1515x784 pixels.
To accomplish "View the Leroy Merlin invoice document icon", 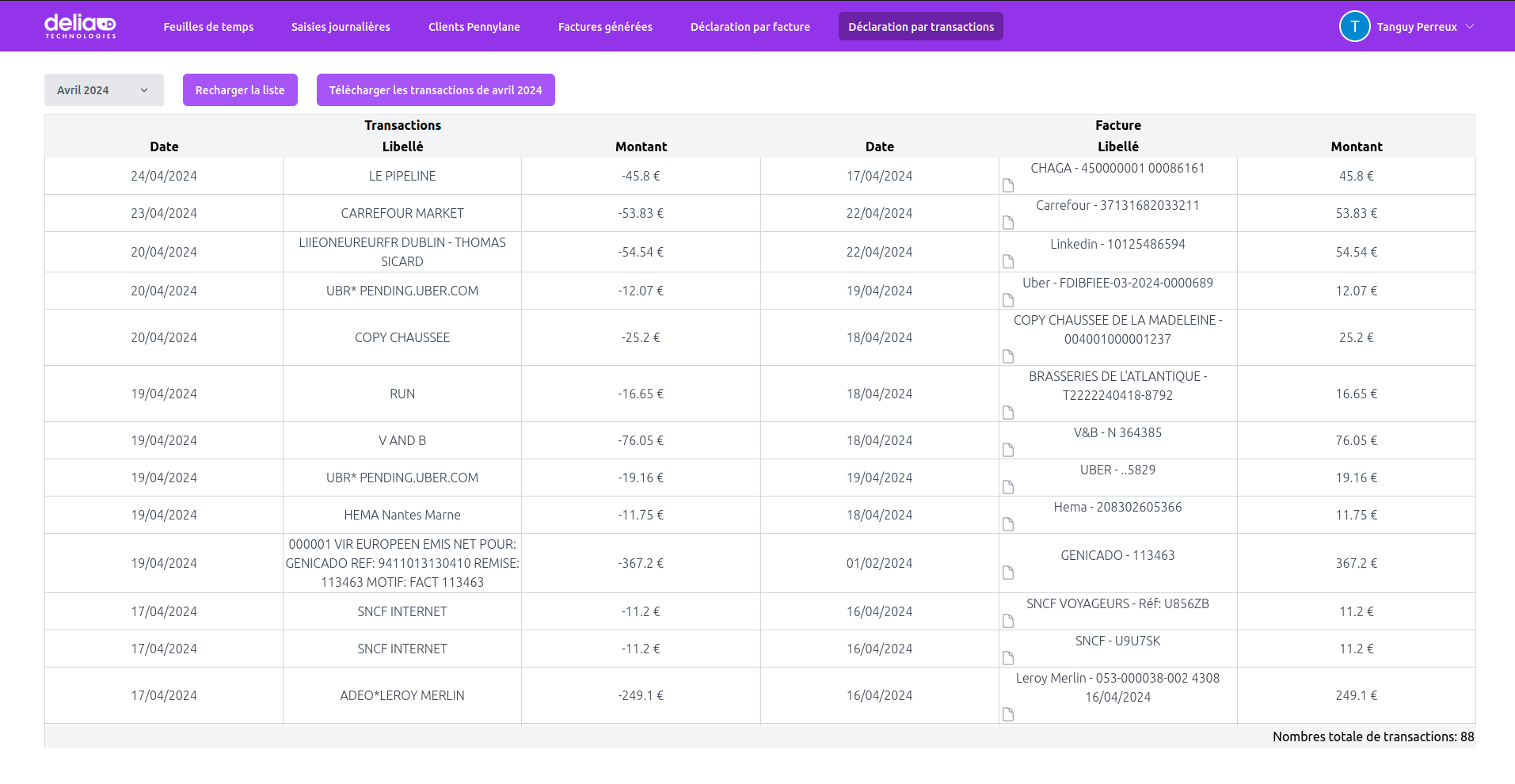I will 1008,714.
